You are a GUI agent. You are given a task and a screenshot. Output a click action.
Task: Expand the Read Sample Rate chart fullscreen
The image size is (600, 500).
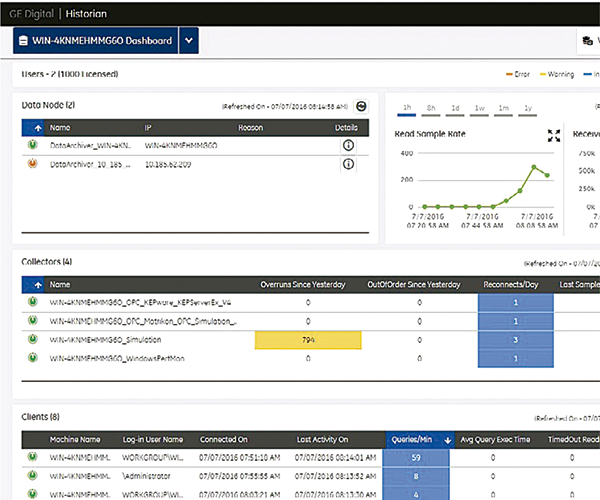coord(554,135)
